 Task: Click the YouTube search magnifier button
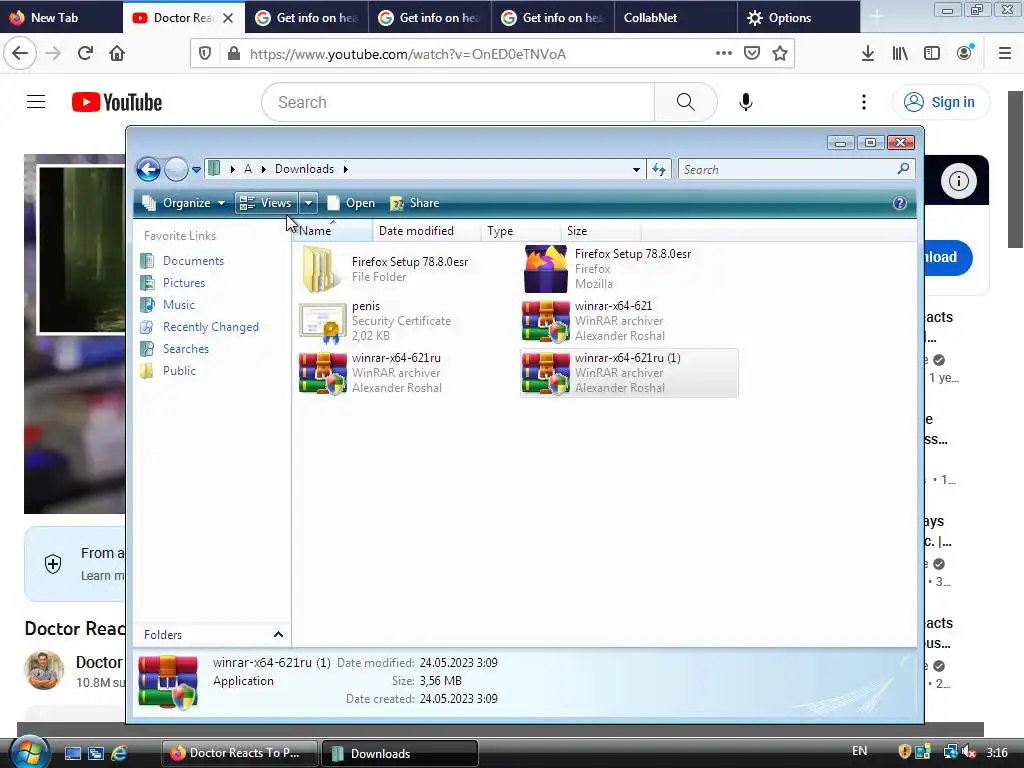click(x=685, y=102)
